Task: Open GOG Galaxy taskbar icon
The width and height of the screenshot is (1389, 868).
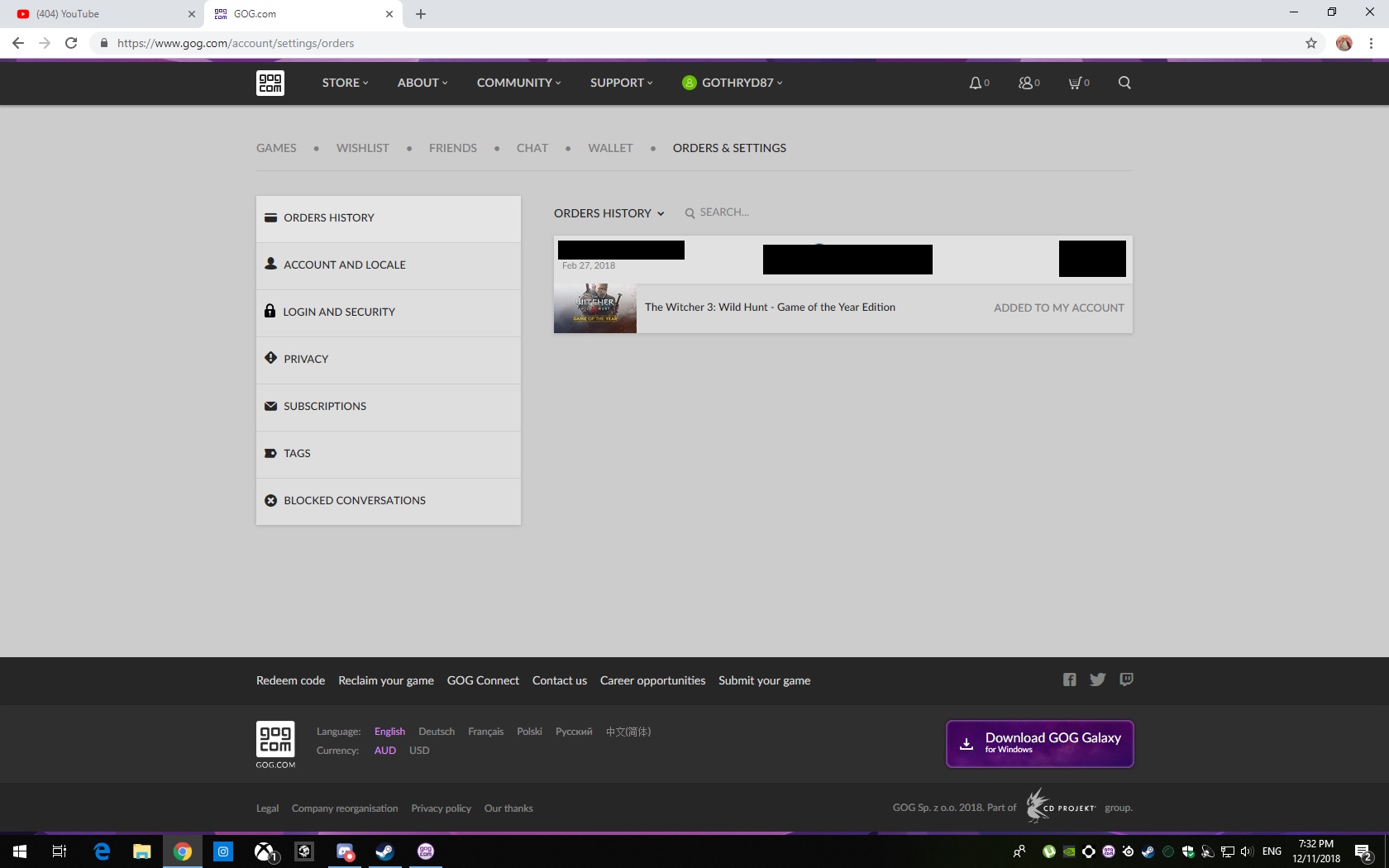Action: (x=426, y=851)
